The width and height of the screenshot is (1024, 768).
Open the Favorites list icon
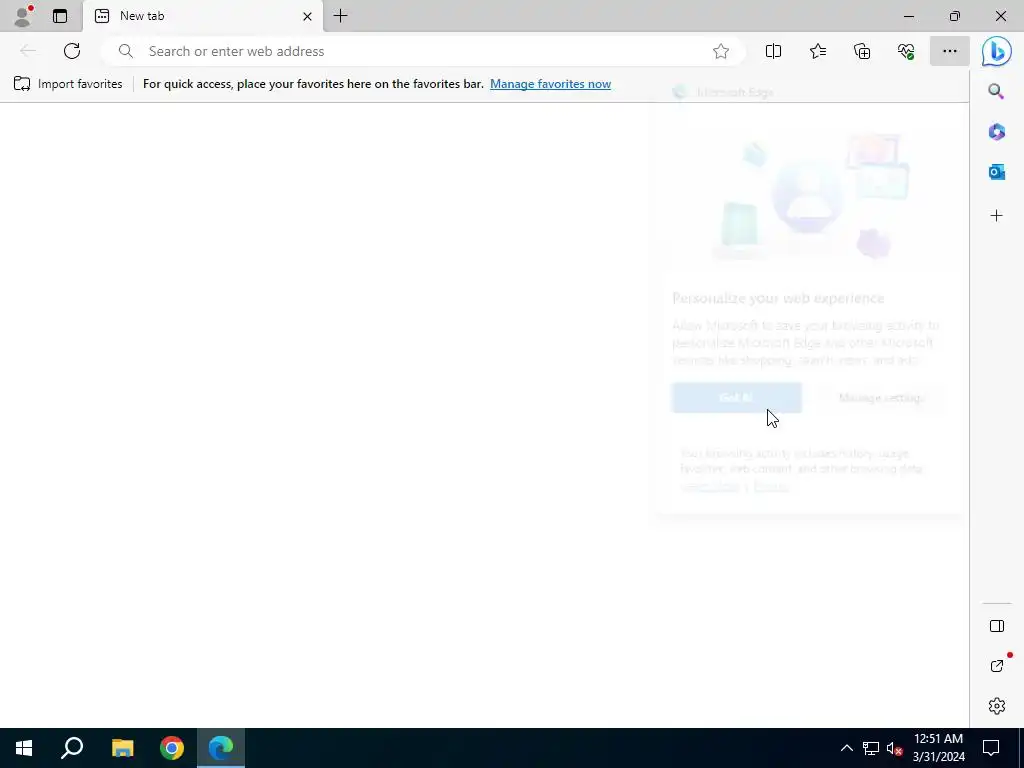818,51
